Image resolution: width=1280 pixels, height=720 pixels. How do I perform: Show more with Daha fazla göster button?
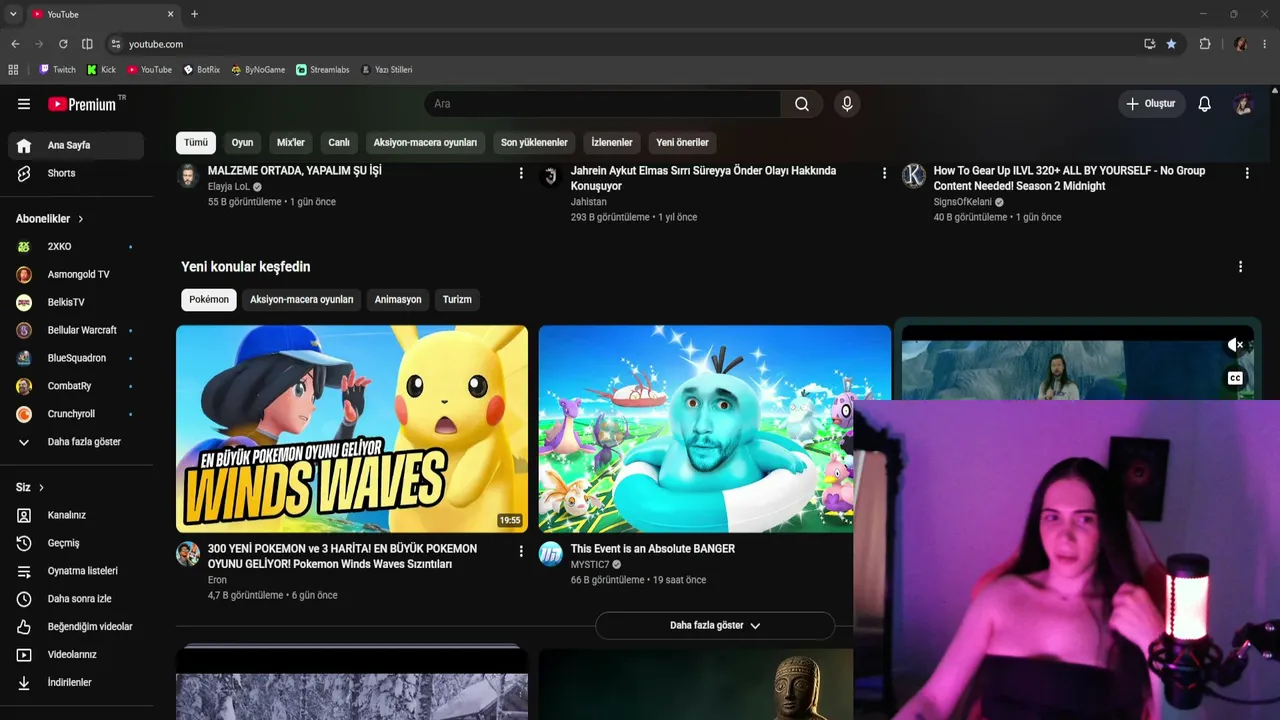715,626
